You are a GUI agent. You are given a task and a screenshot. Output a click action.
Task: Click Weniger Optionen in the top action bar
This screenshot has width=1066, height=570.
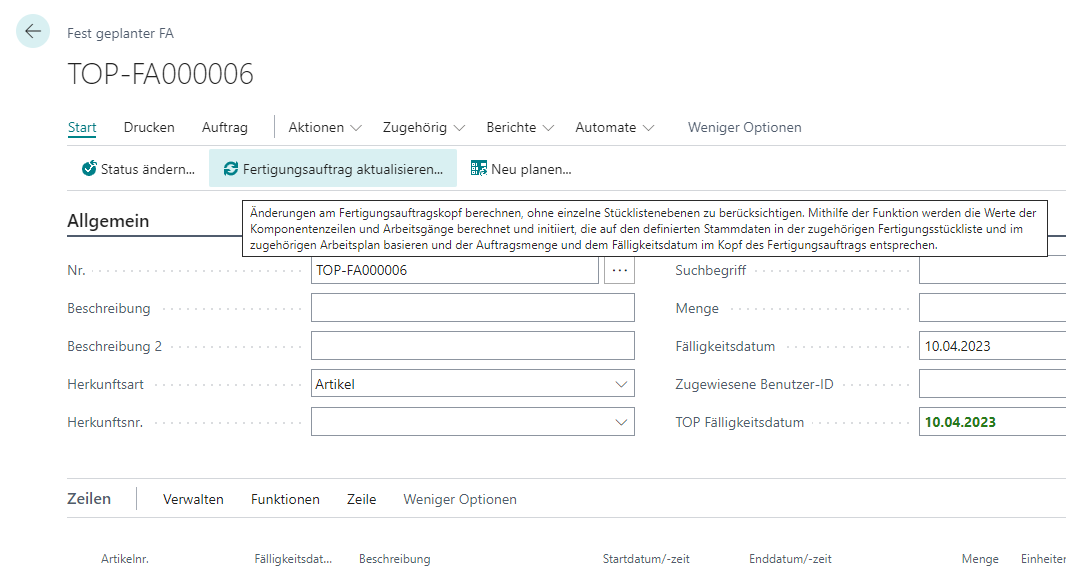point(744,127)
